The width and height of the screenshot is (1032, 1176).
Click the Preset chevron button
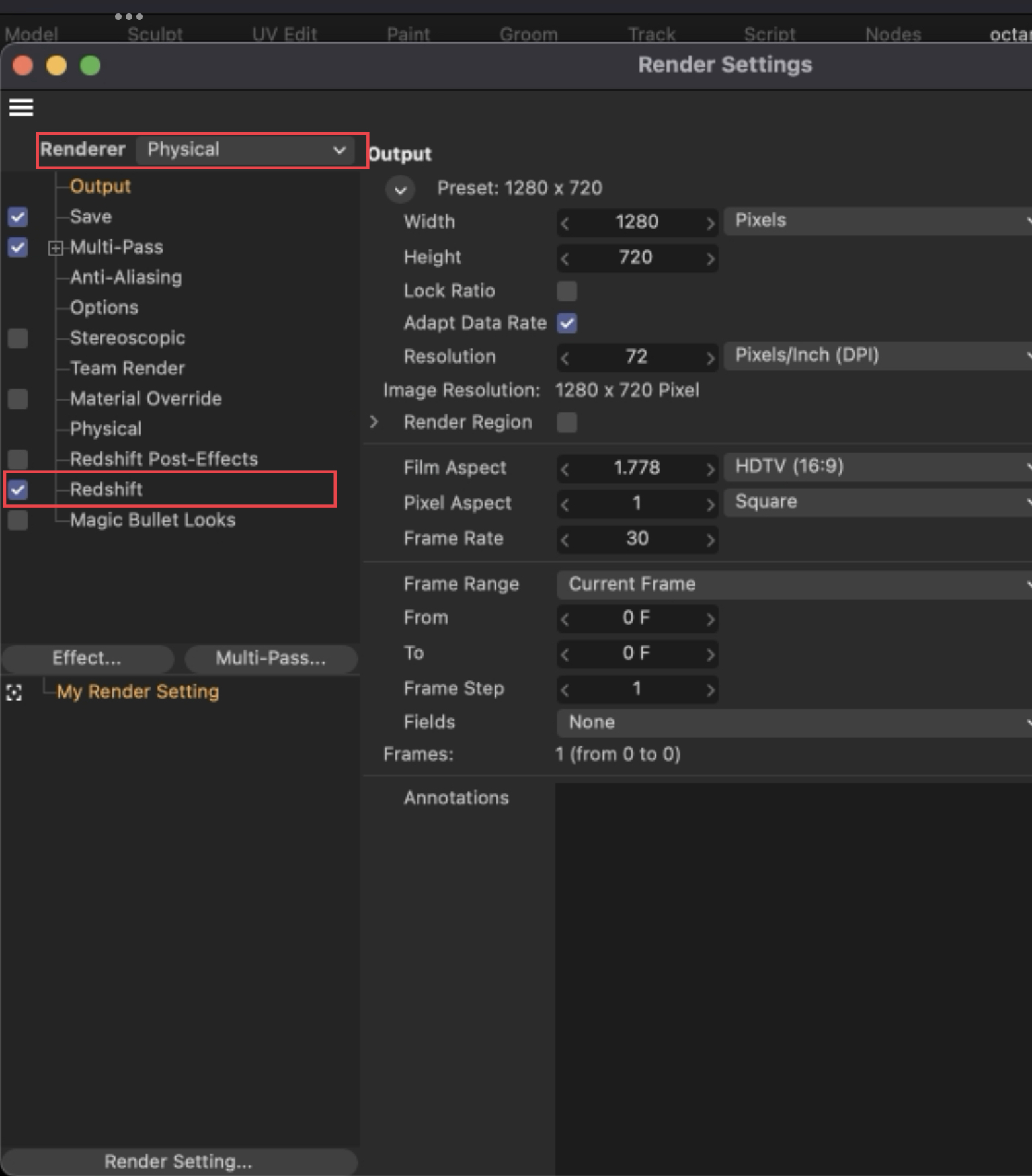400,190
